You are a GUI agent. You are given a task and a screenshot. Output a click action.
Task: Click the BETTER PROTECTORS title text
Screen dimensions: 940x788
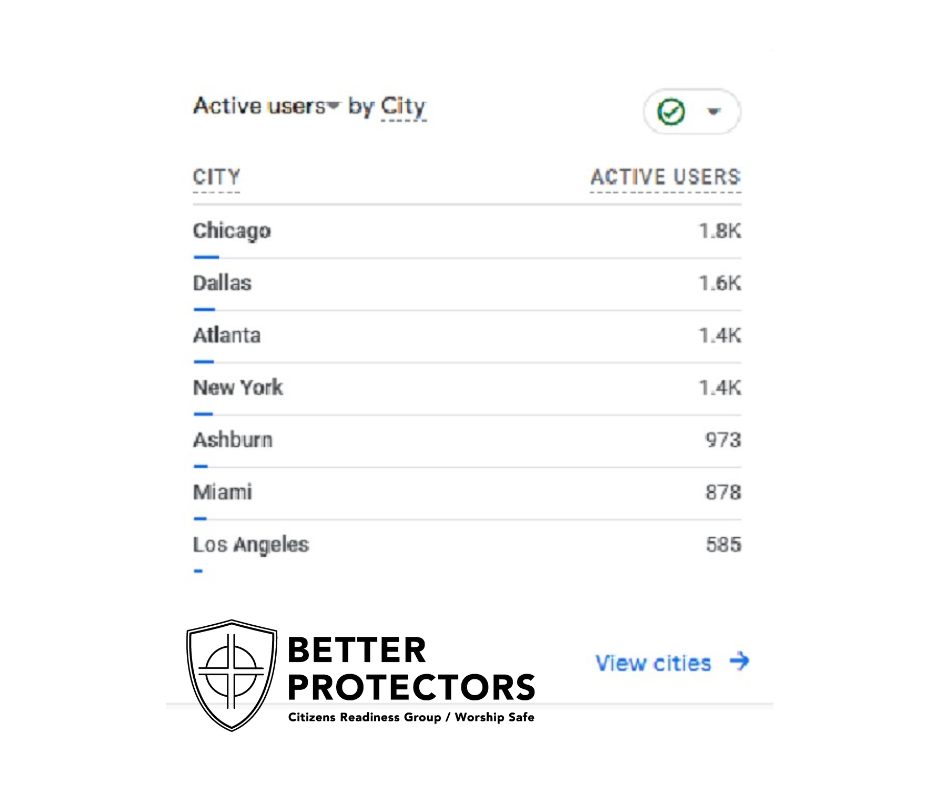tap(410, 669)
